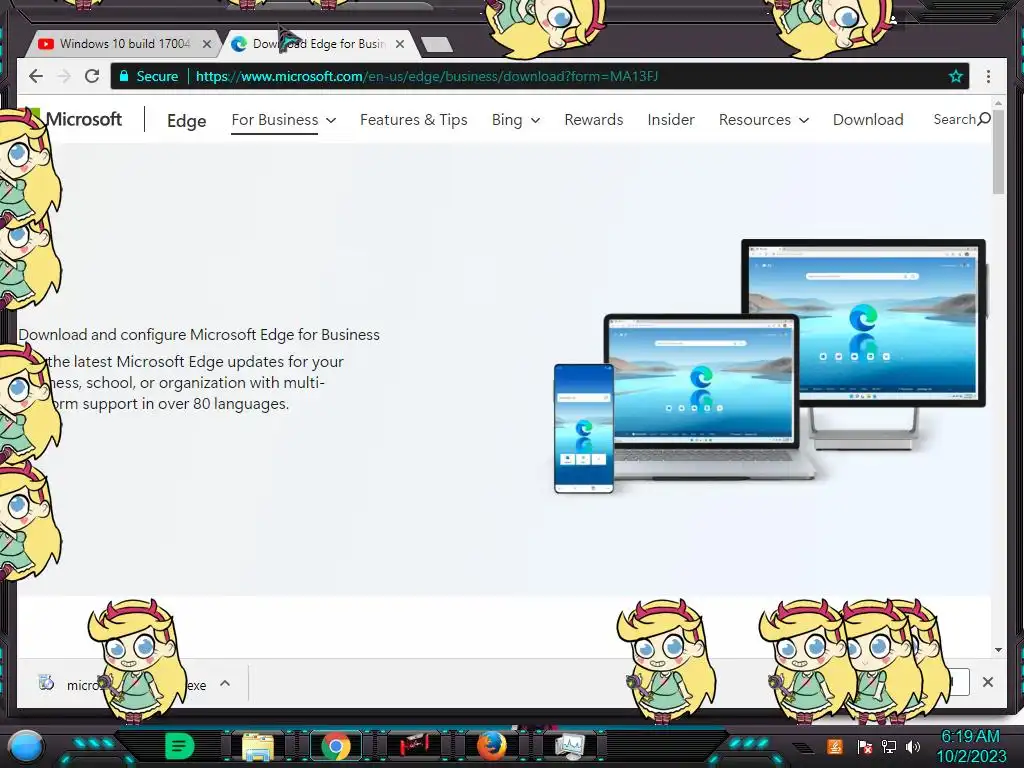The image size is (1024, 768).
Task: Open the Chrome three-dot menu
Action: pos(988,76)
